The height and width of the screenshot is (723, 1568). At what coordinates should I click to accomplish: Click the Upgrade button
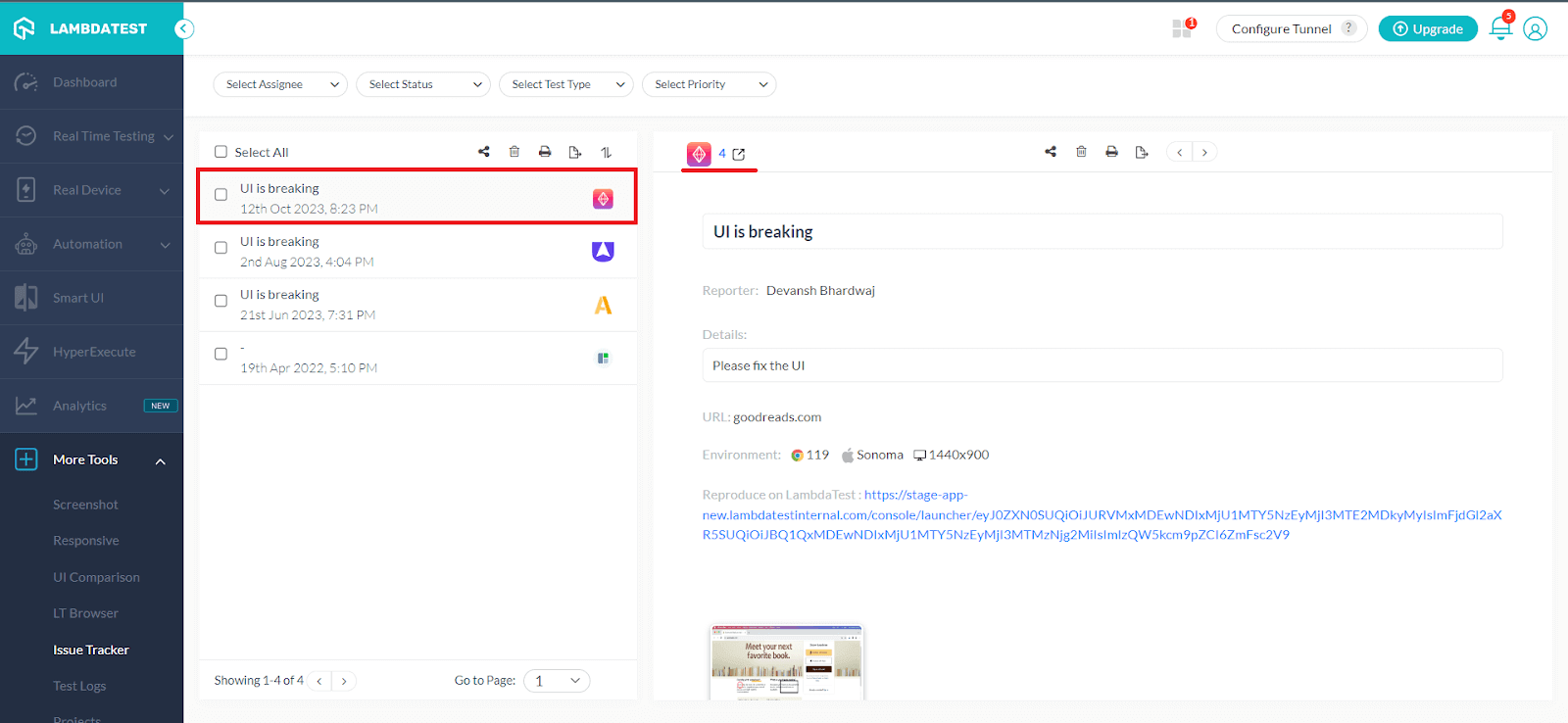1428,28
